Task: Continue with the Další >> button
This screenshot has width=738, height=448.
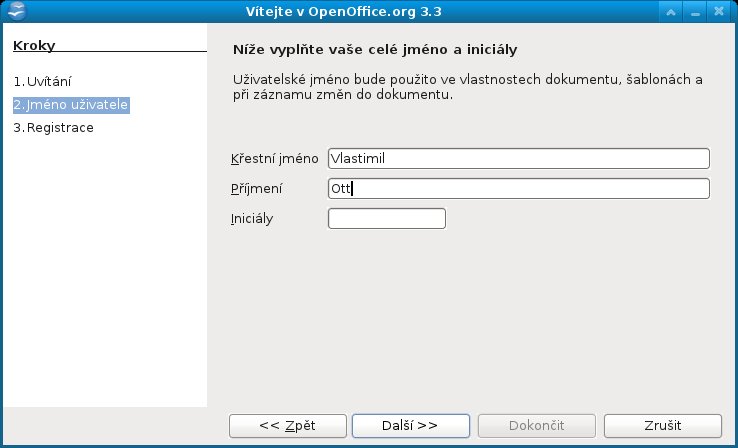Action: 411,426
